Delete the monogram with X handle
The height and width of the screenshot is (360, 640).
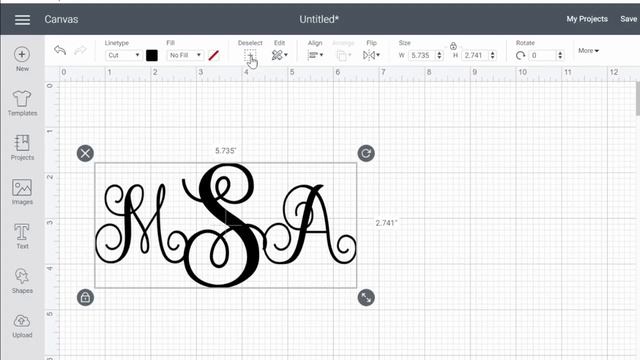[85, 153]
